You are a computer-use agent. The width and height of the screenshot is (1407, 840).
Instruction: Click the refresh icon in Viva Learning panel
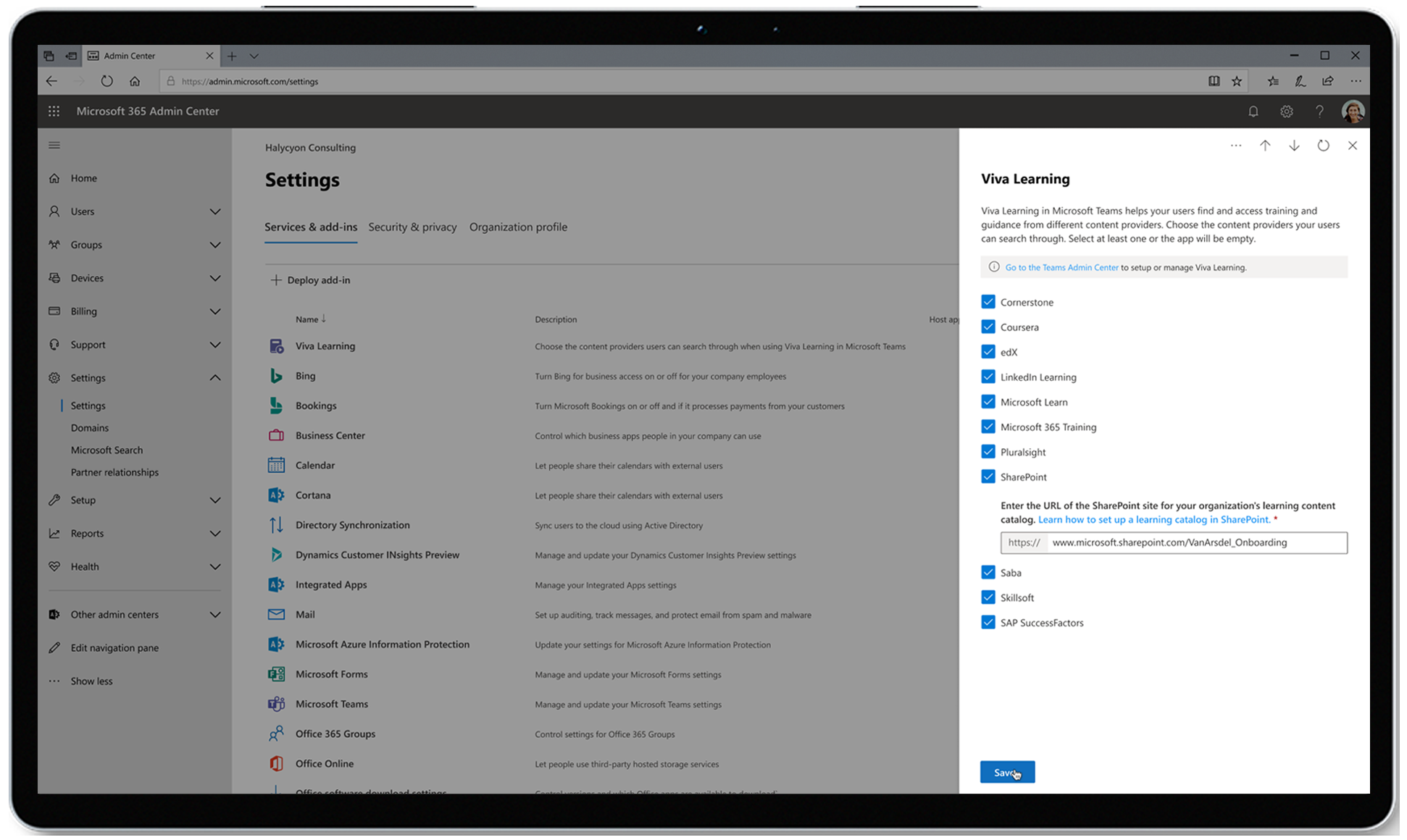coord(1323,145)
